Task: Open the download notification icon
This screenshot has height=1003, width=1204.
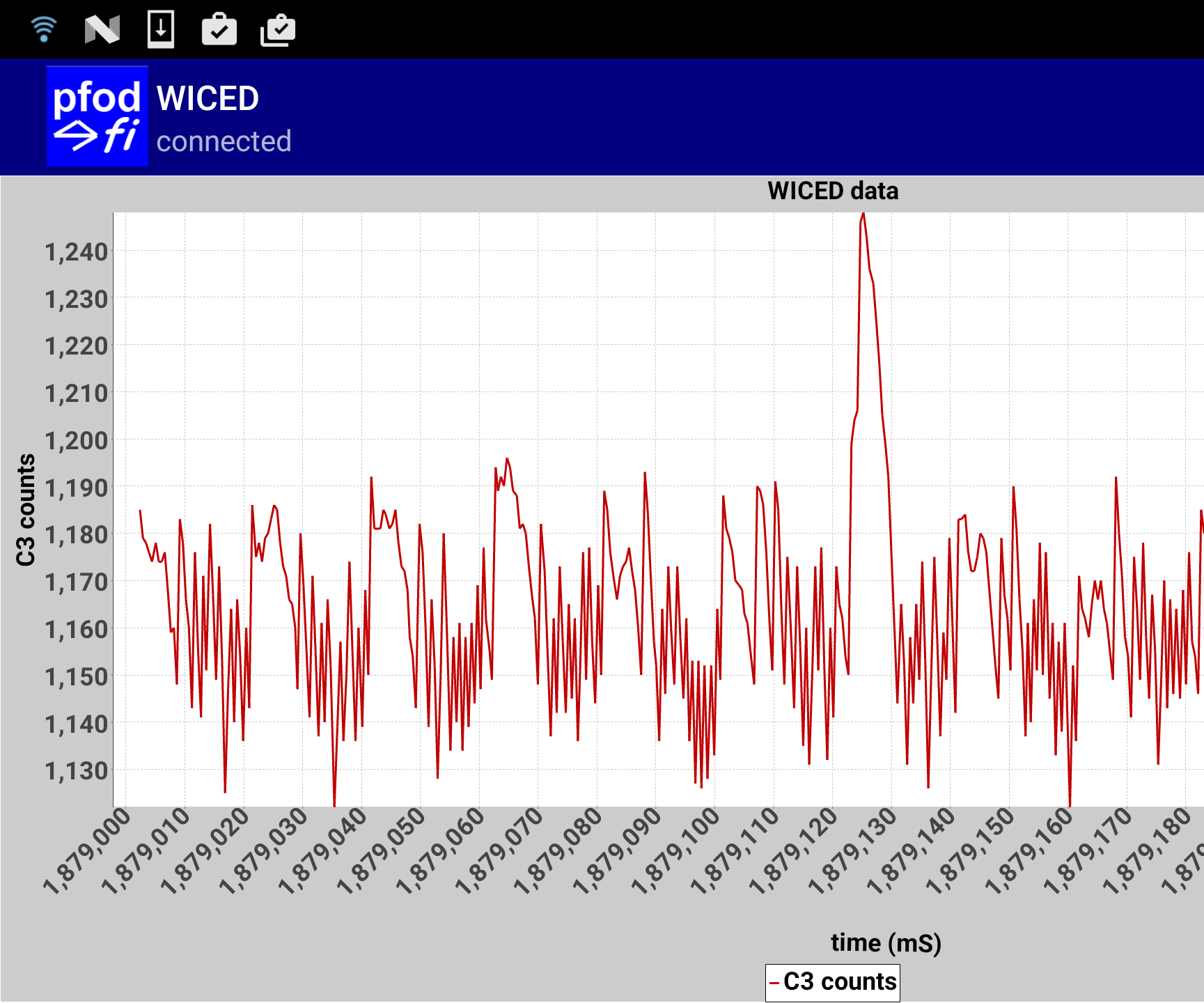Action: [161, 29]
